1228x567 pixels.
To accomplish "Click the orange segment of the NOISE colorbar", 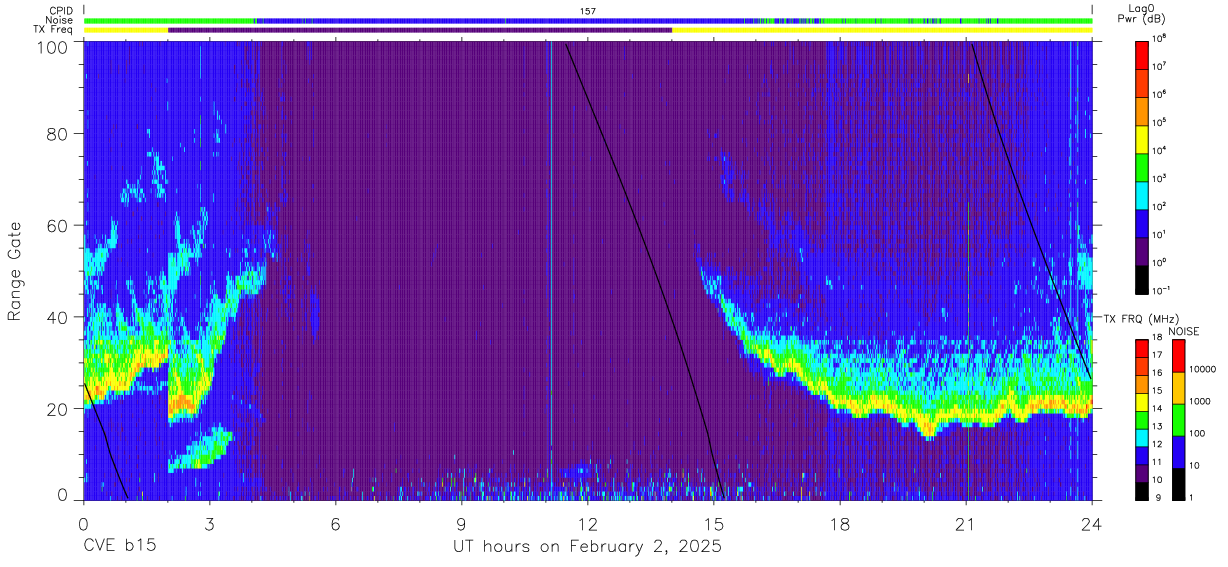I will [x=1179, y=387].
